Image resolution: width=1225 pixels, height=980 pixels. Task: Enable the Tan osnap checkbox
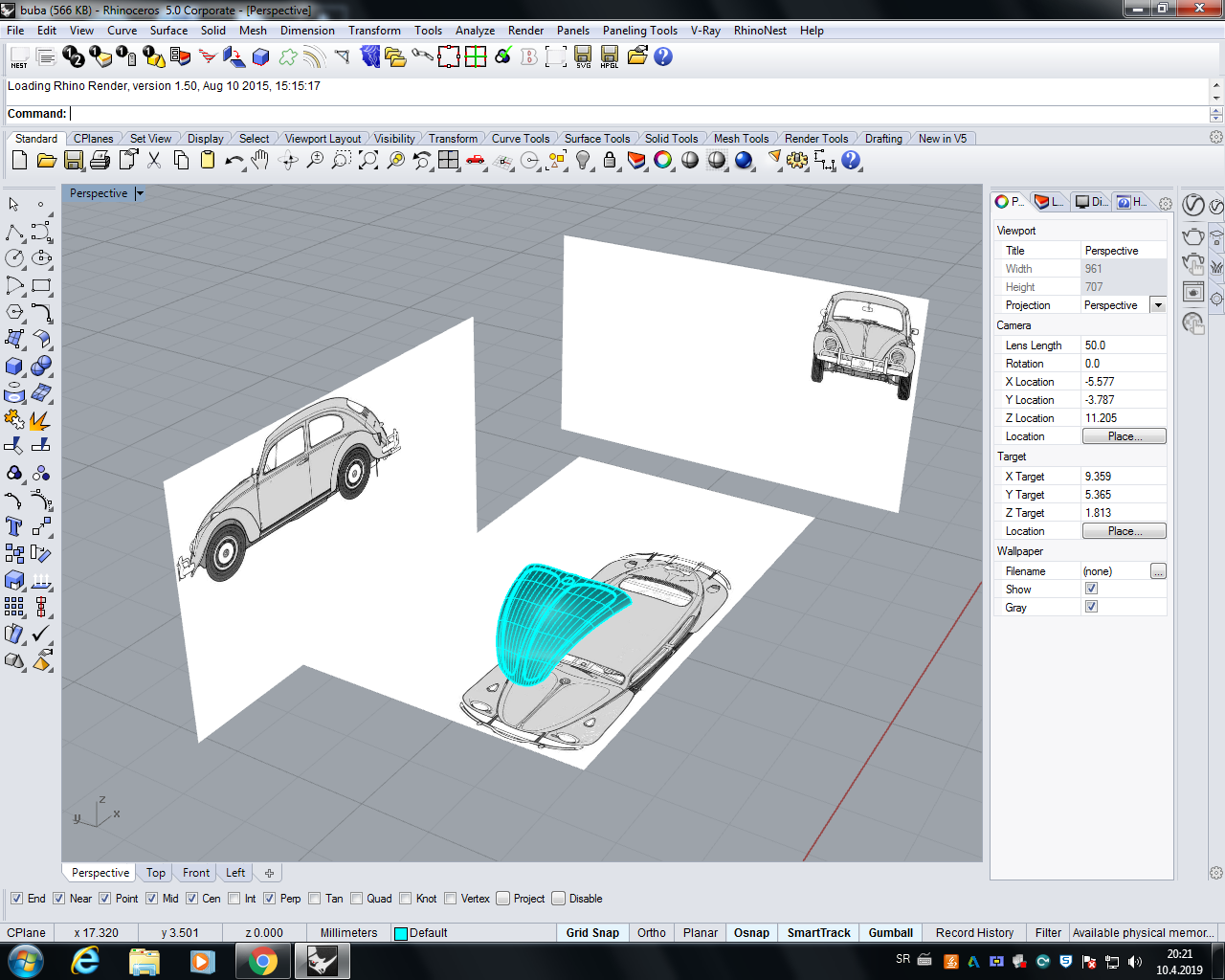click(x=315, y=899)
